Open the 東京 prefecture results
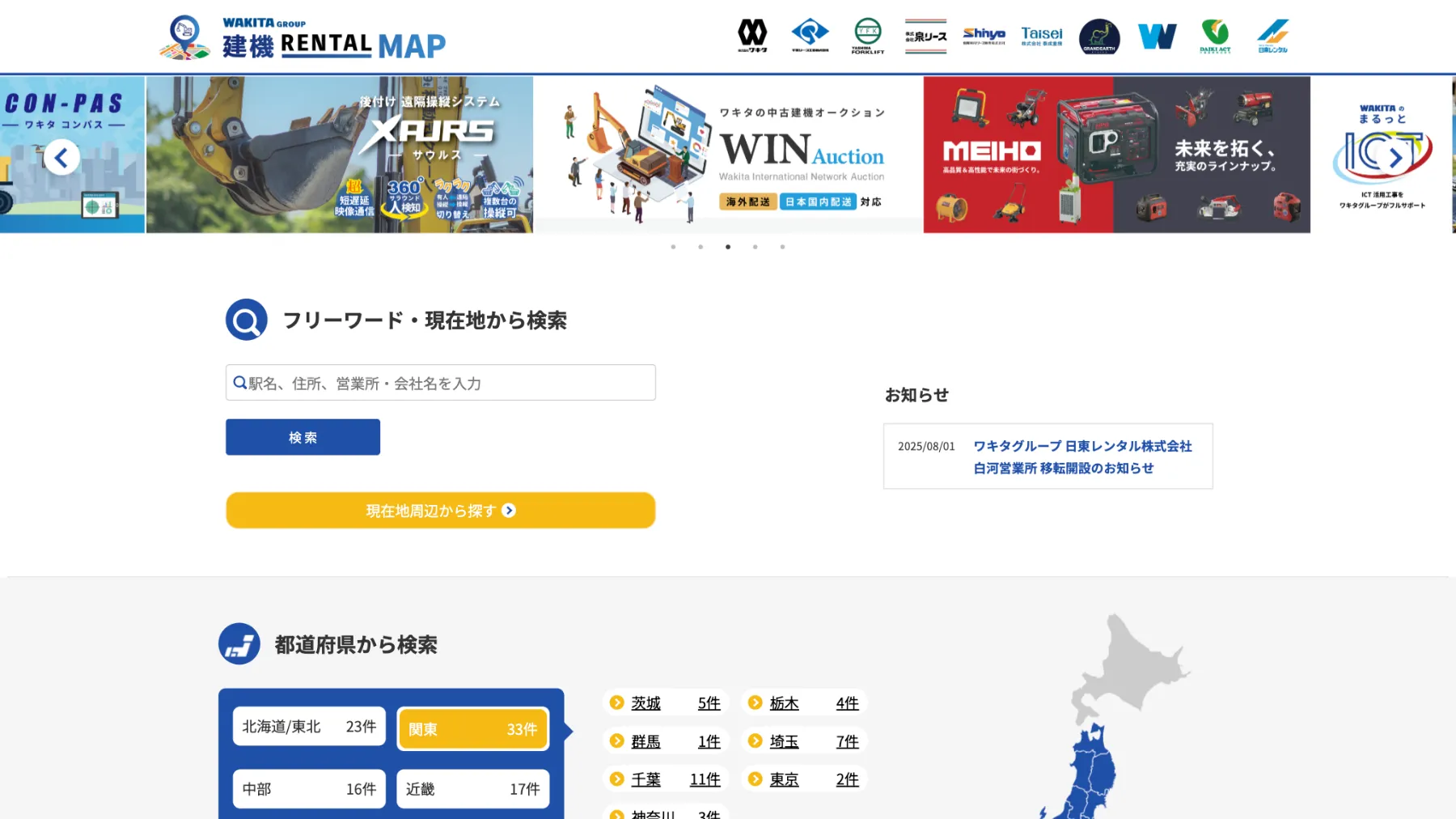Screen dimensions: 1456x819 [x=803, y=779]
